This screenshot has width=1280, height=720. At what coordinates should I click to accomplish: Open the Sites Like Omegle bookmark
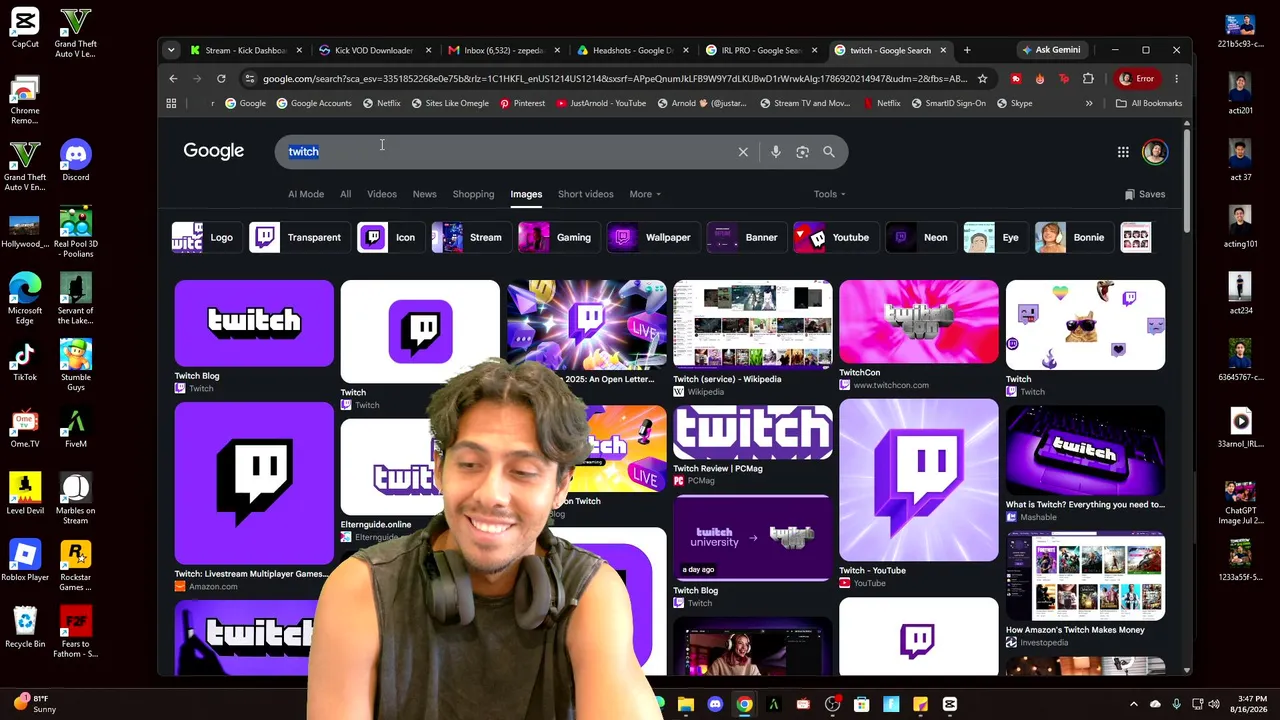449,103
